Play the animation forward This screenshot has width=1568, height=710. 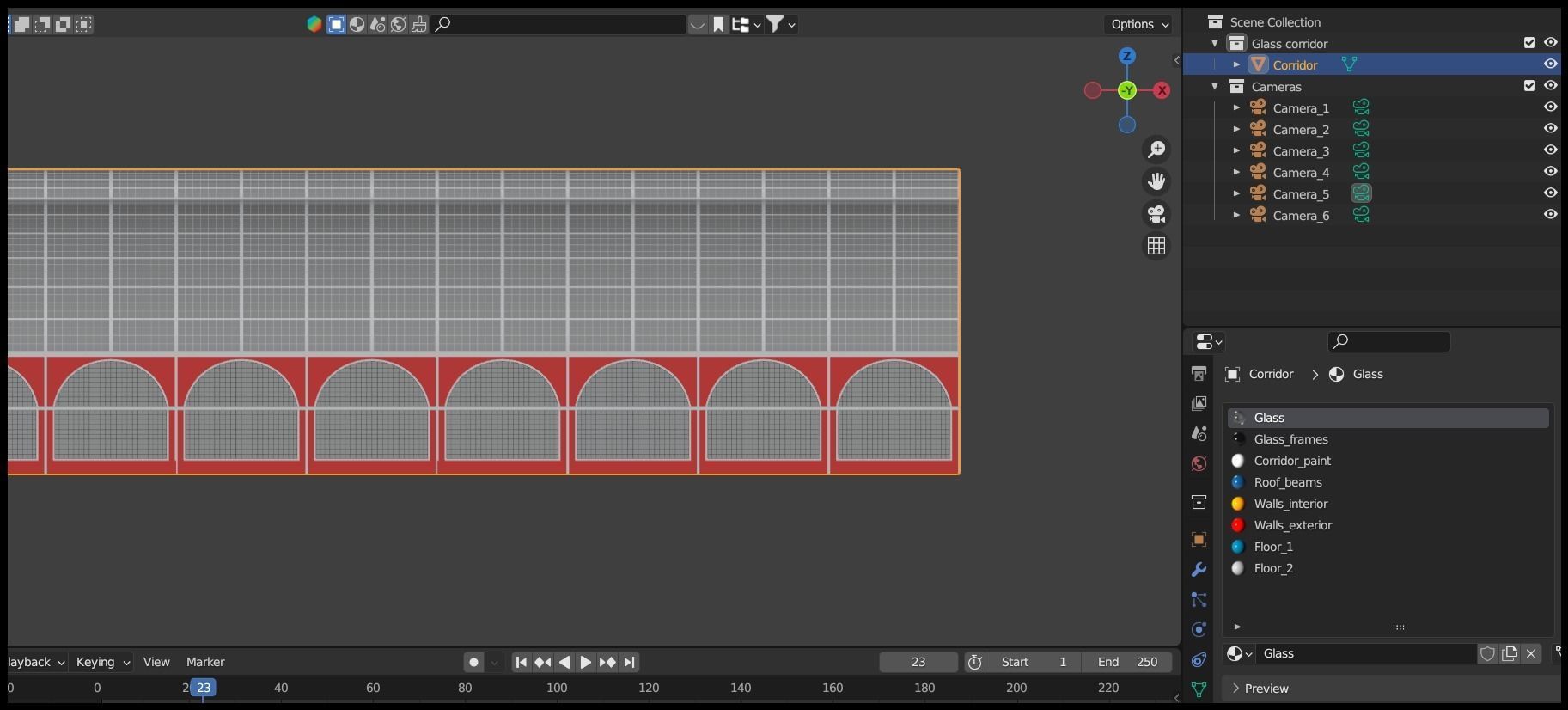(585, 663)
